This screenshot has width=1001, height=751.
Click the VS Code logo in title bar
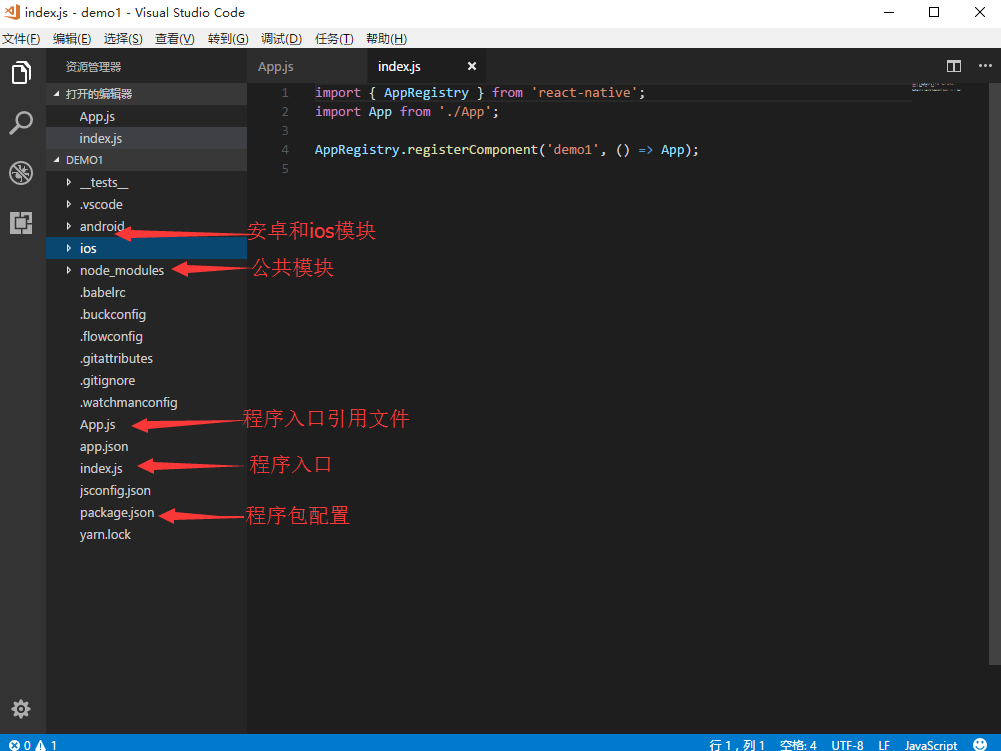[x=12, y=12]
